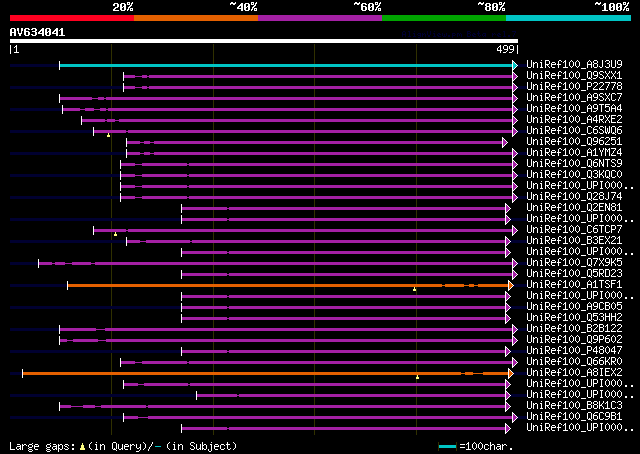Click the green ~80% identity legend segment
640x454 pixels.
(x=444, y=18)
